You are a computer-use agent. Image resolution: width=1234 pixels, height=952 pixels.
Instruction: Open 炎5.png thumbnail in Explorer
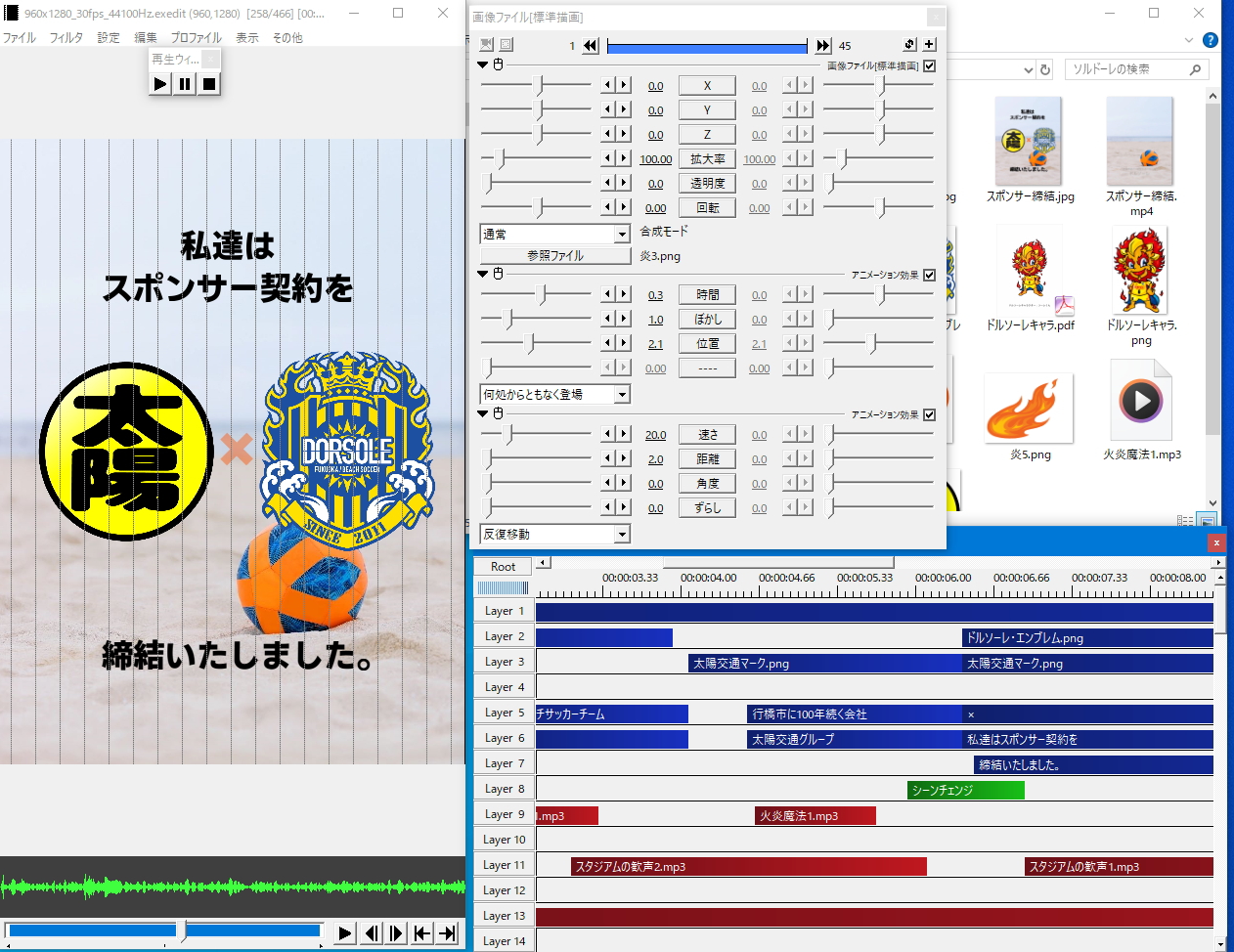[x=1030, y=410]
